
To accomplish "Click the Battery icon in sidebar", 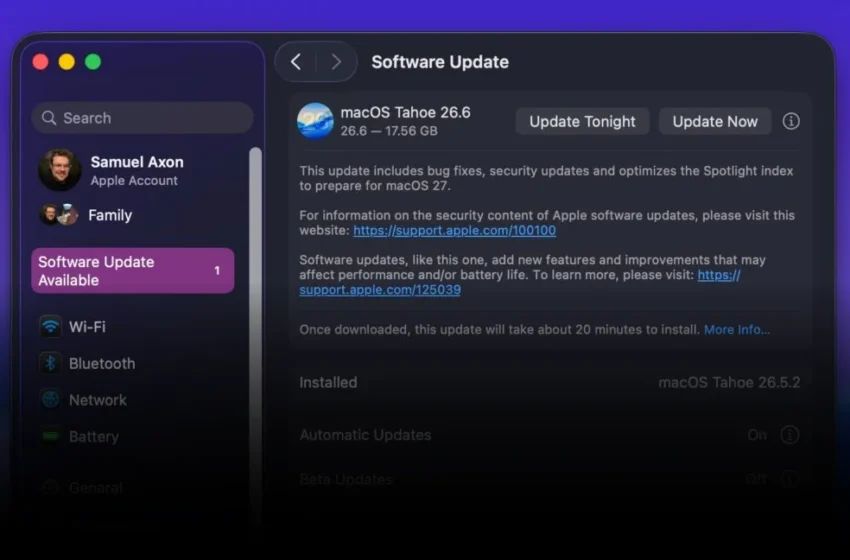I will pyautogui.click(x=50, y=436).
